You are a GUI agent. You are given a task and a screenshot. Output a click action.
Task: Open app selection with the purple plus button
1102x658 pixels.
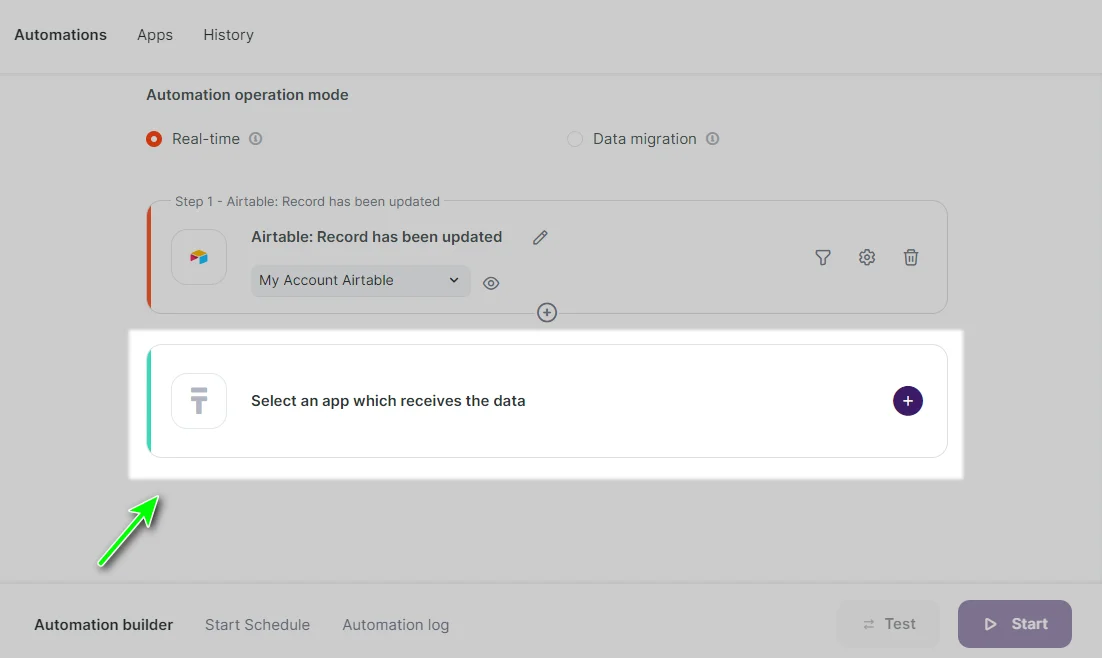[907, 400]
